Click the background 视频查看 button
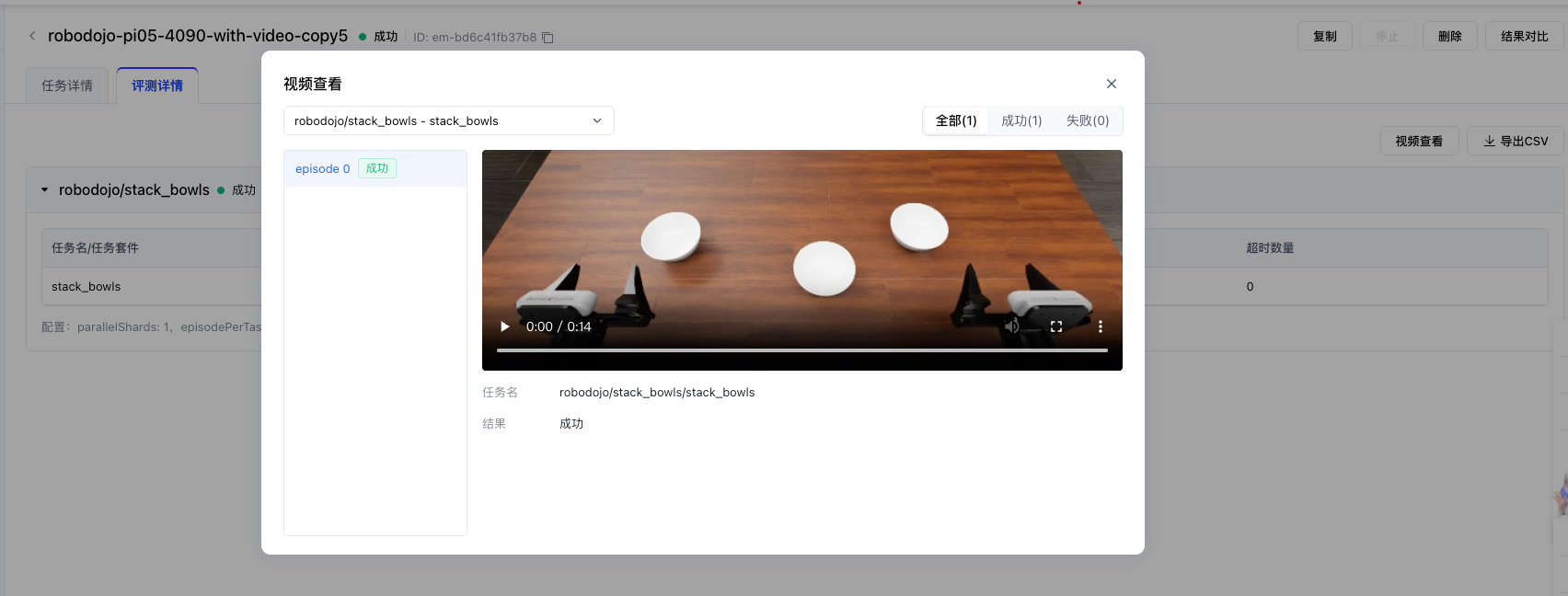The width and height of the screenshot is (1568, 596). click(1419, 141)
